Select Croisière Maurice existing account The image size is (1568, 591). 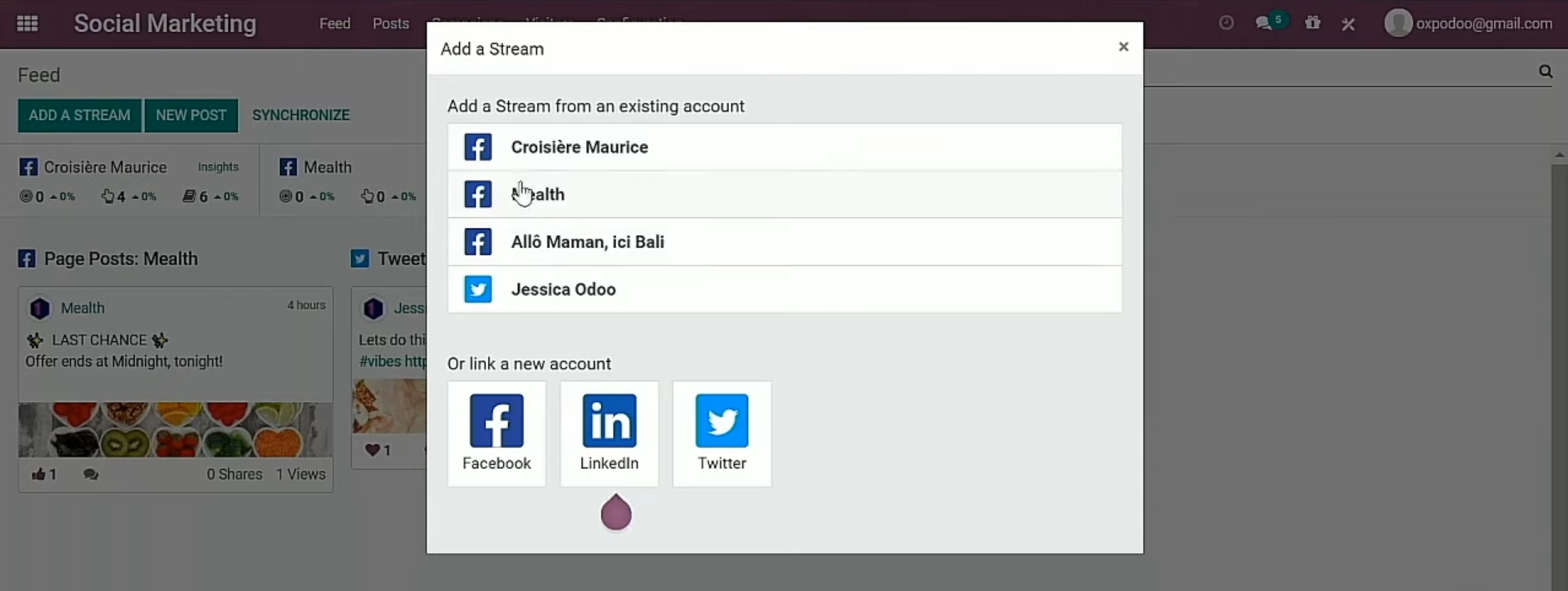pos(784,147)
